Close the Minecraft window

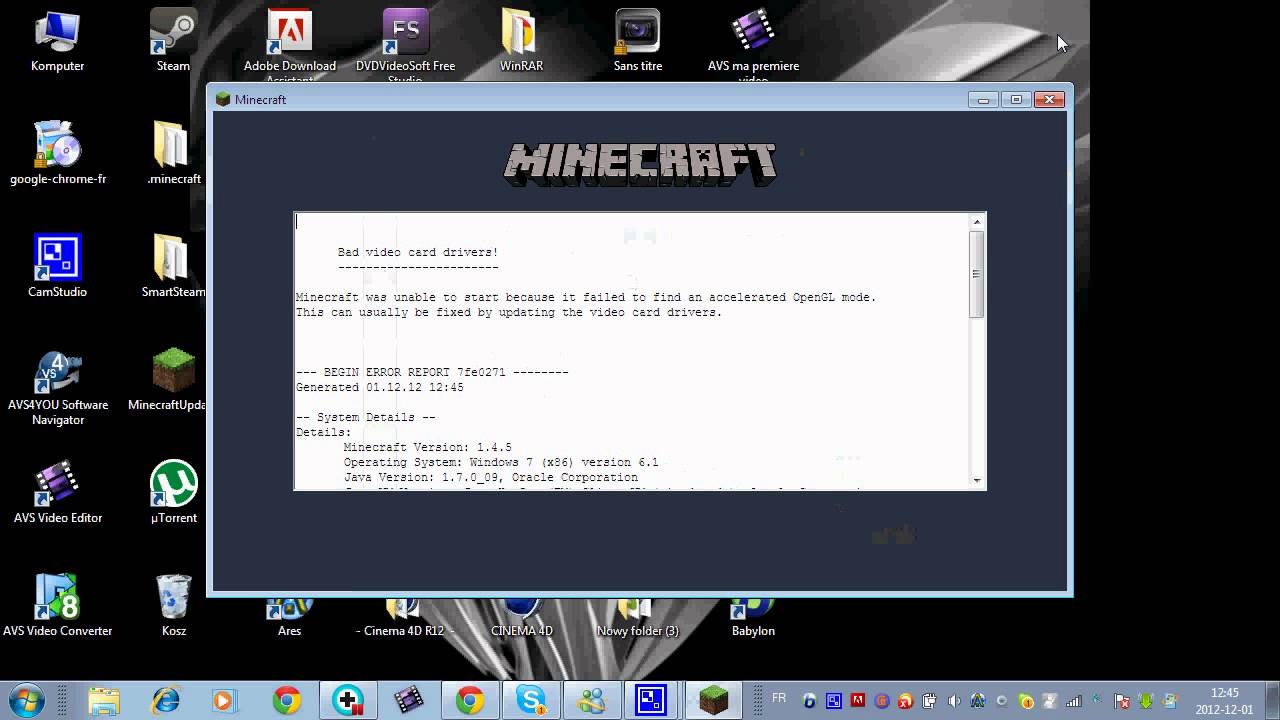pyautogui.click(x=1049, y=99)
